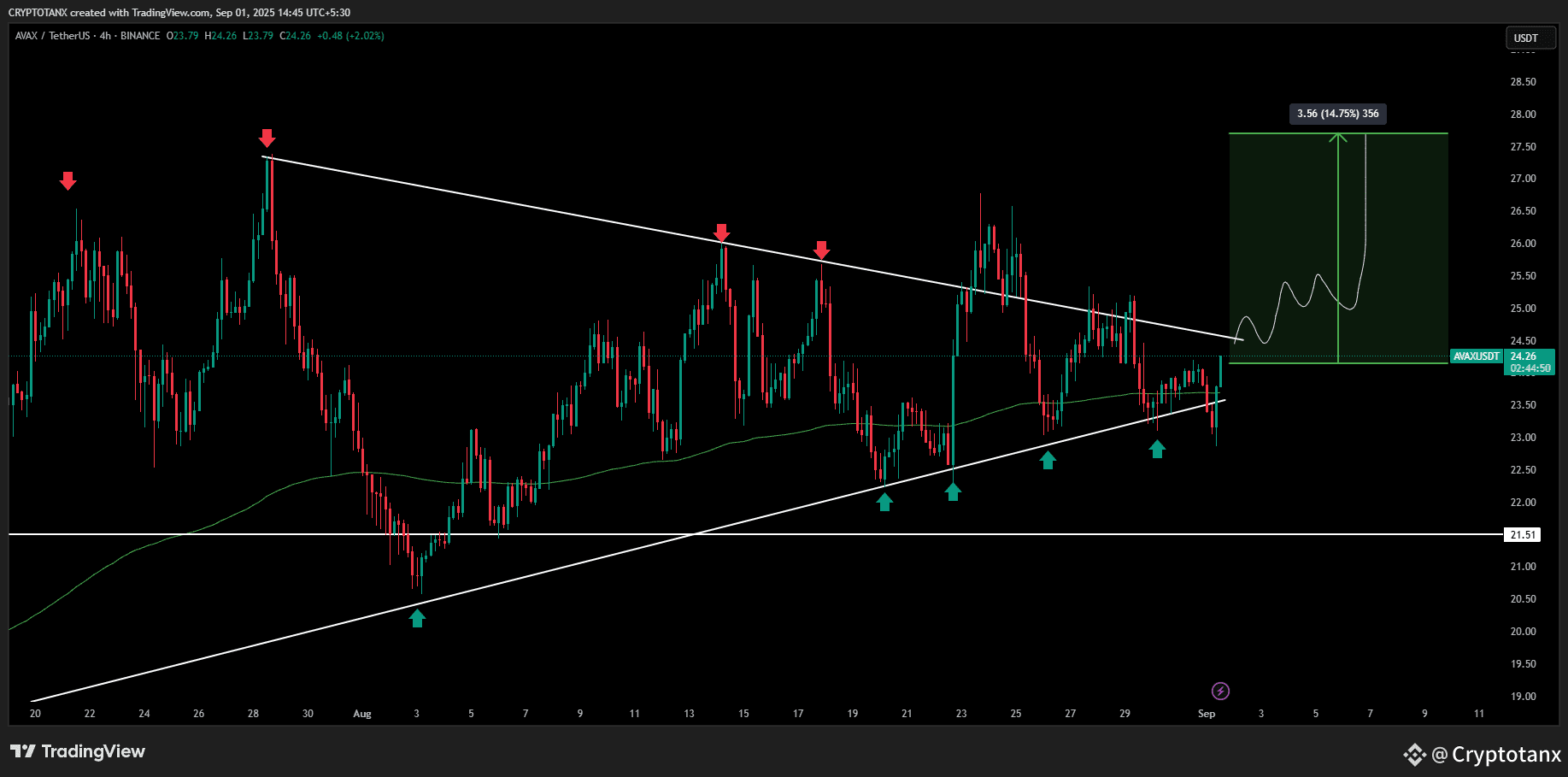Click the 24.50 price axis label
The height and width of the screenshot is (777, 1568).
(x=1523, y=341)
